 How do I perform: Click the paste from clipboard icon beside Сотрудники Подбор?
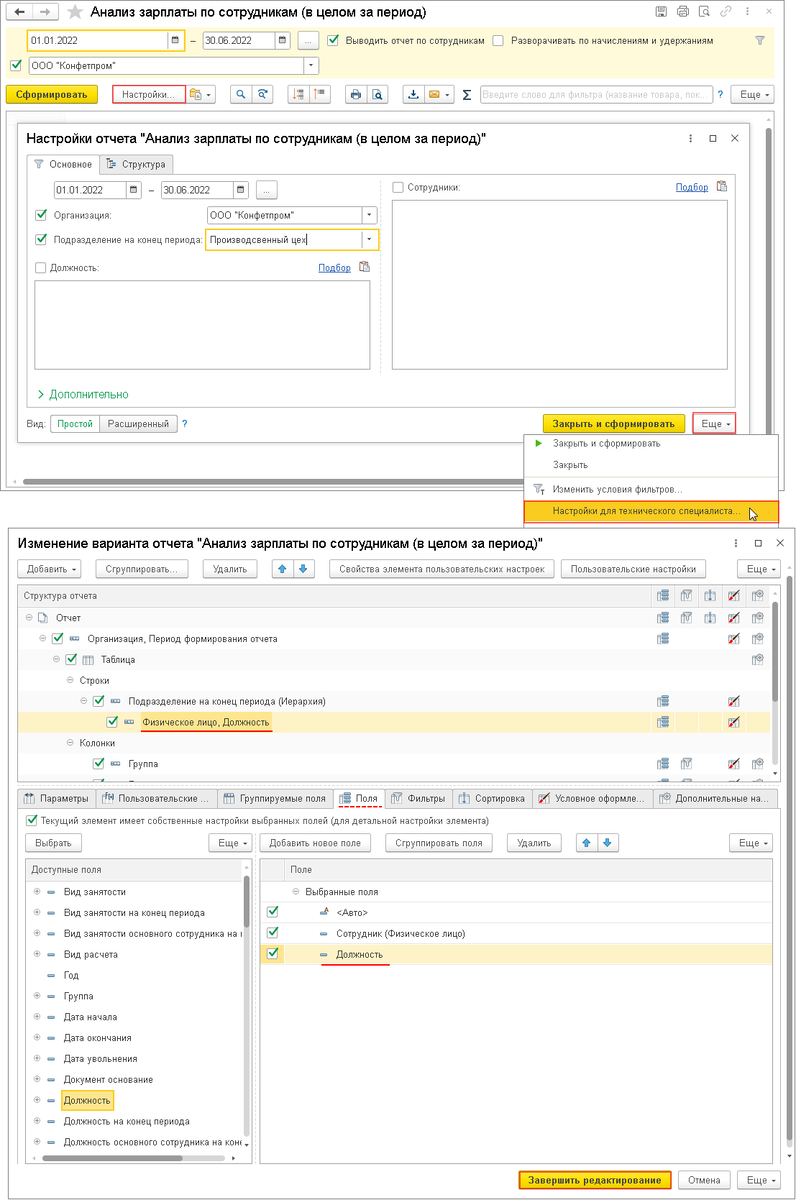pos(722,186)
